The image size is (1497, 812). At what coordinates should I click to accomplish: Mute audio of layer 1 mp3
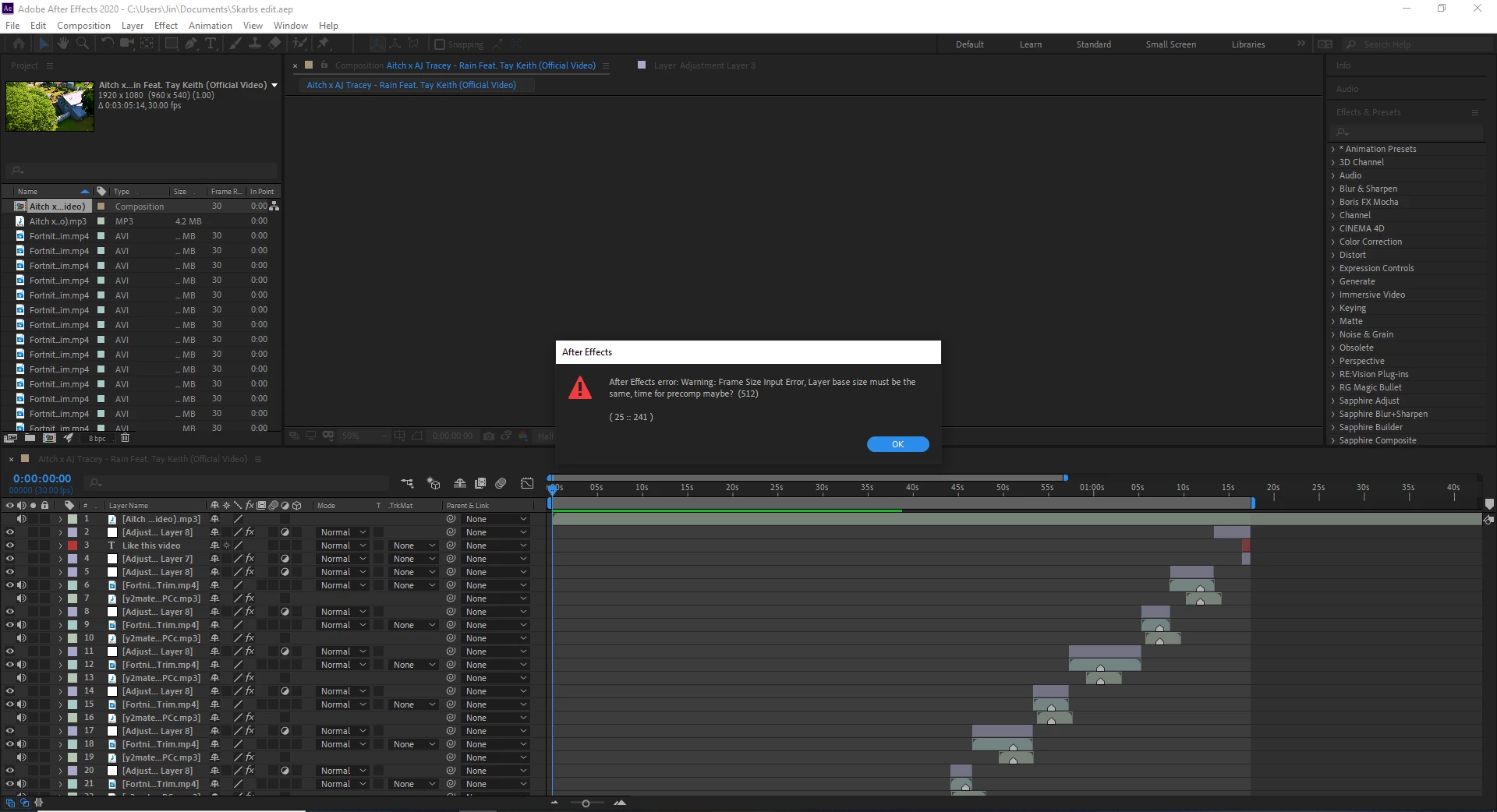pos(22,519)
